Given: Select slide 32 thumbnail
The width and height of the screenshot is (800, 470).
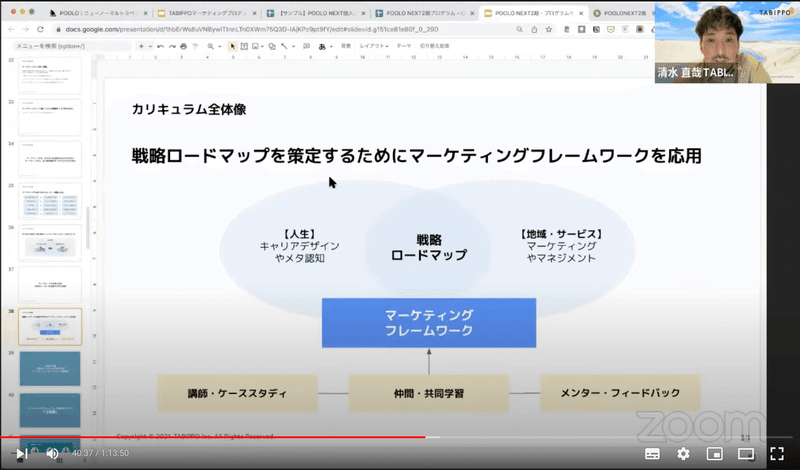Looking at the screenshot, I should point(50,76).
